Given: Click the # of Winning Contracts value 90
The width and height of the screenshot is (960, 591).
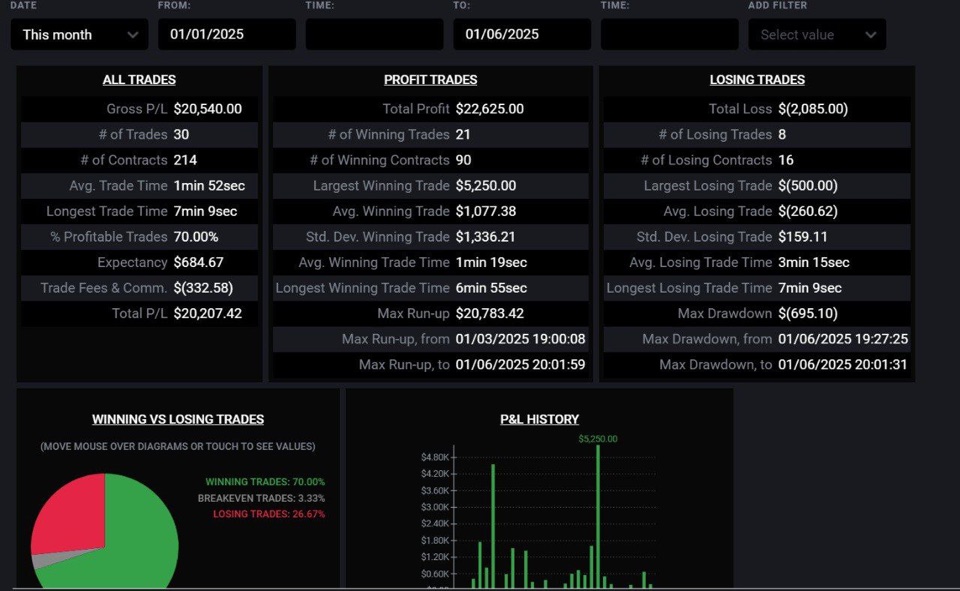Looking at the screenshot, I should [x=463, y=160].
